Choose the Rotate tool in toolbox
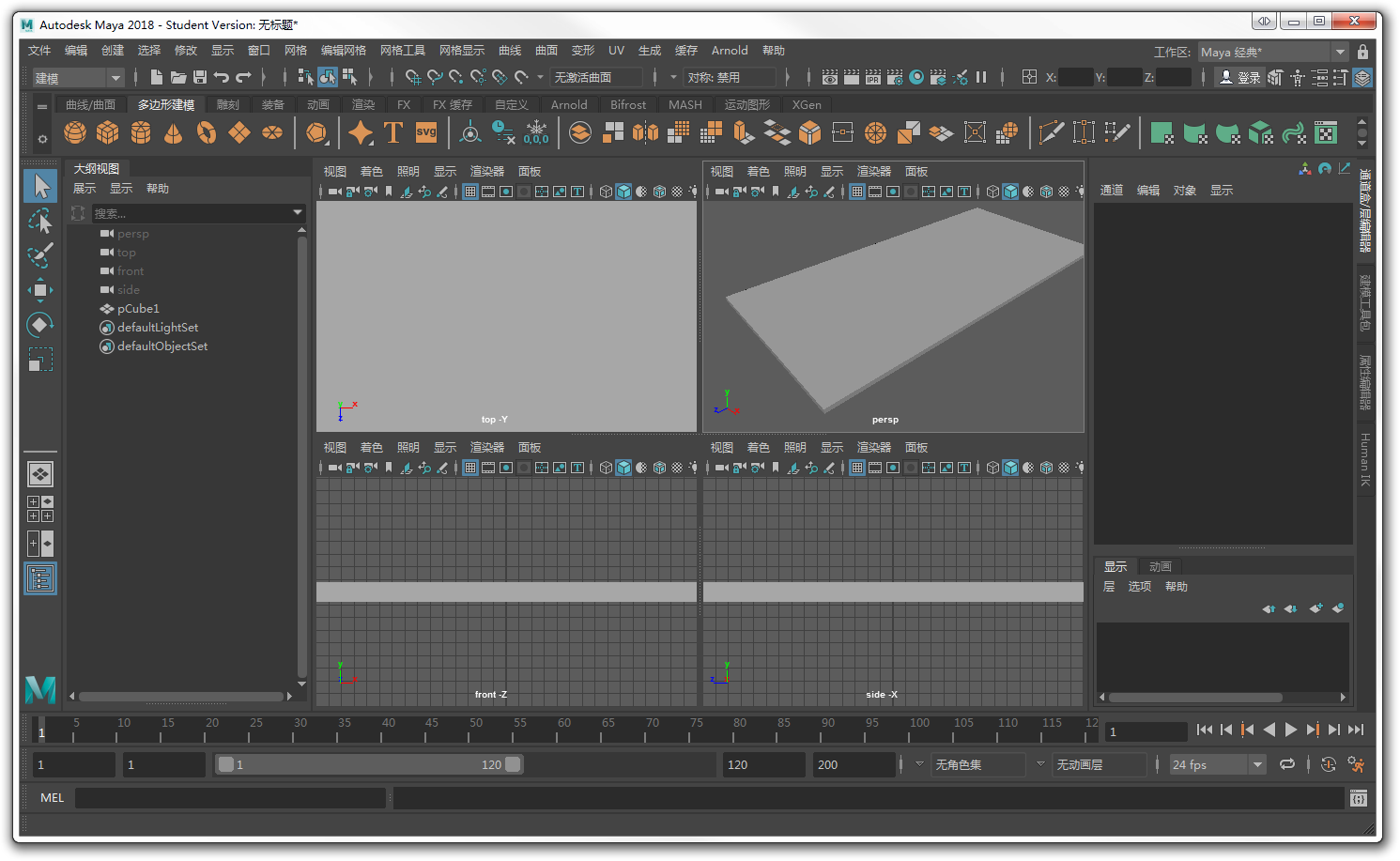1400x861 pixels. click(x=40, y=325)
